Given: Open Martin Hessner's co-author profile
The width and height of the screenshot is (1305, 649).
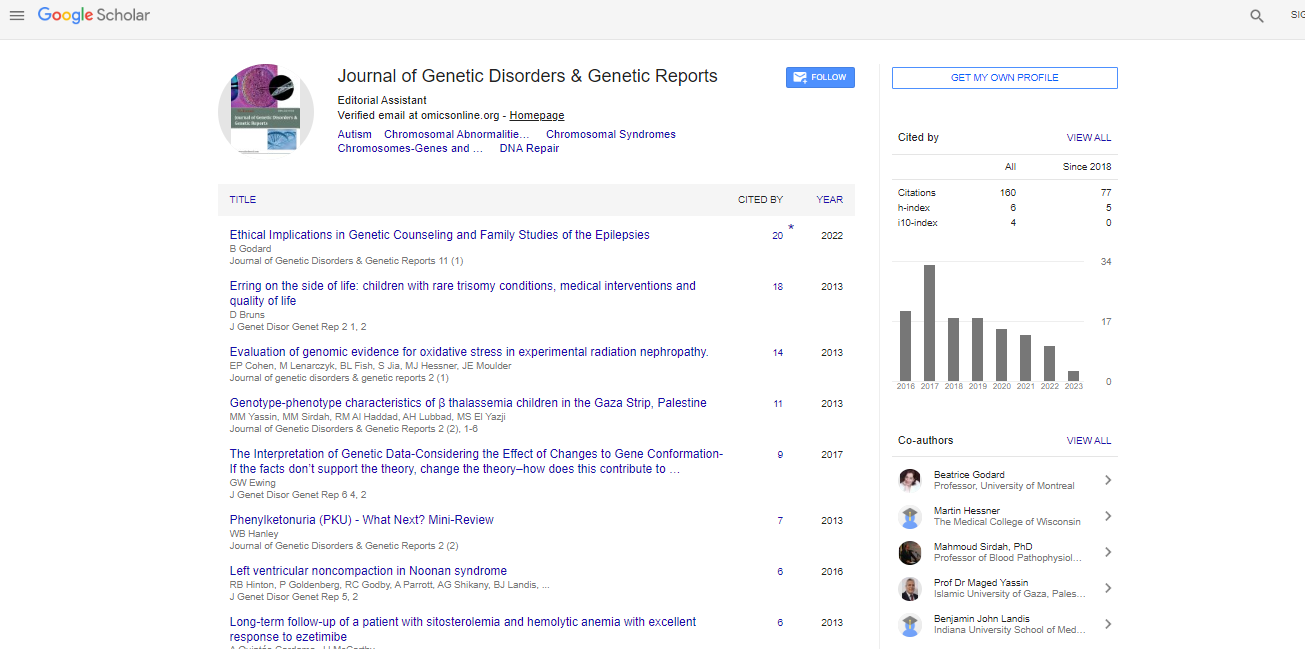Looking at the screenshot, I should tap(966, 511).
